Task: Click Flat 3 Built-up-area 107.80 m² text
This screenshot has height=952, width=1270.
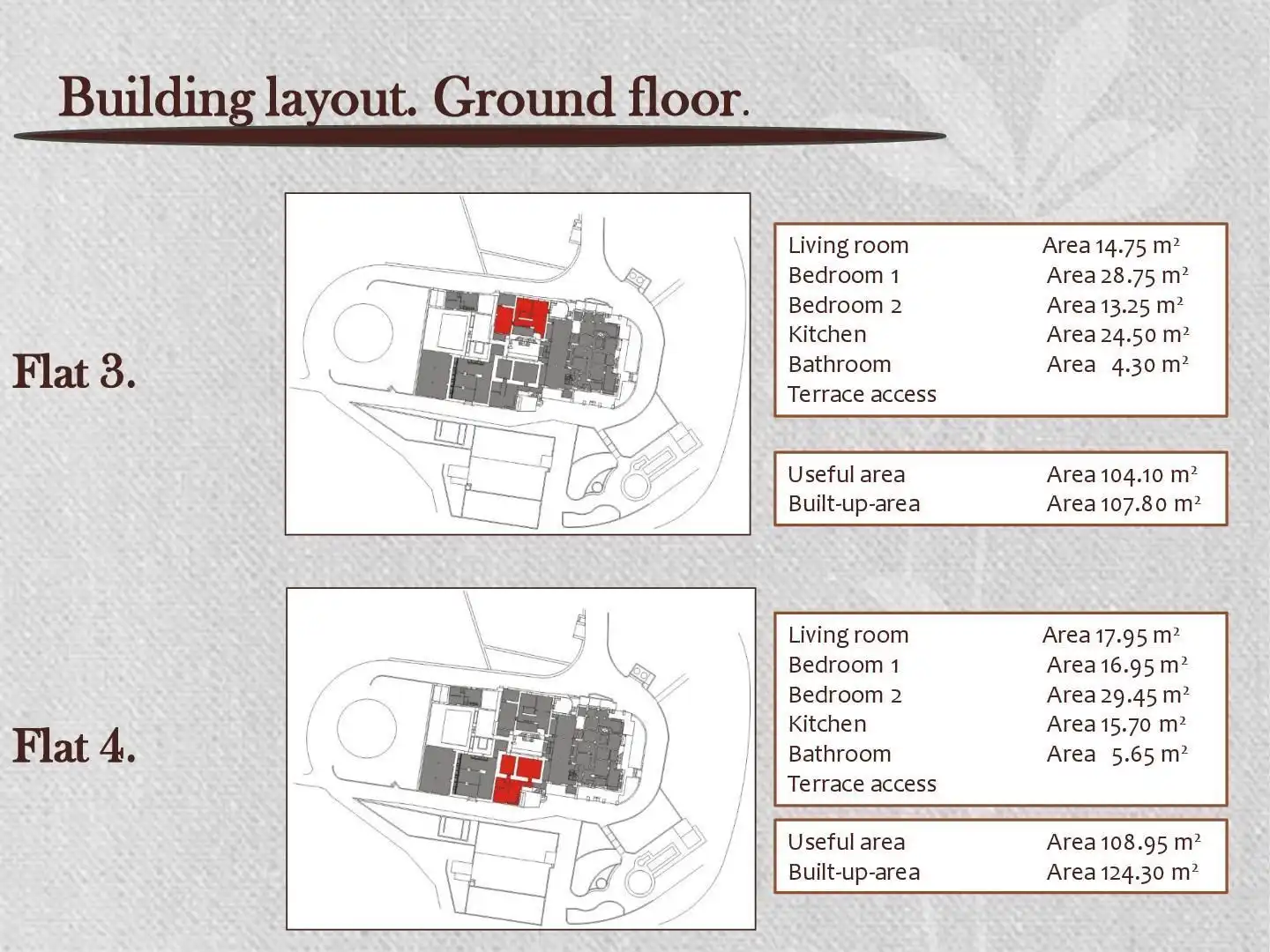Action: pyautogui.click(x=995, y=504)
